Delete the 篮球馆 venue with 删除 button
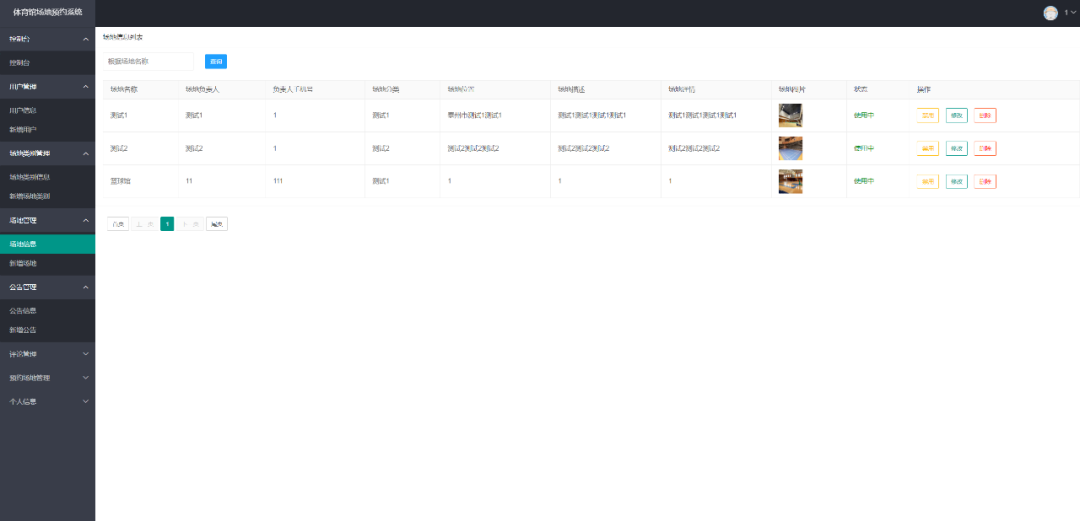This screenshot has height=521, width=1080. click(x=985, y=181)
